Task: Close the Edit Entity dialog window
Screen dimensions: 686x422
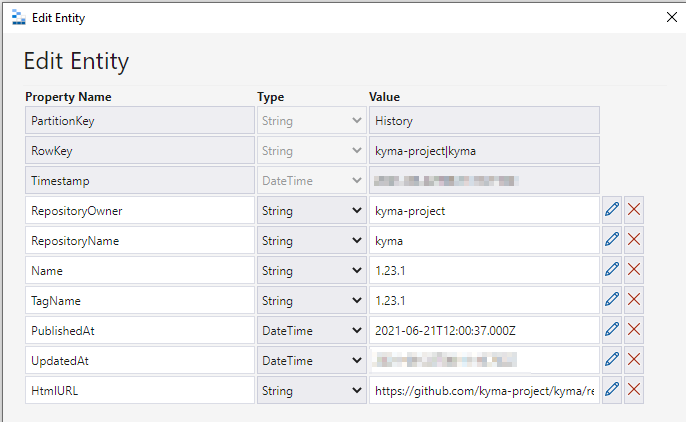Action: (671, 16)
